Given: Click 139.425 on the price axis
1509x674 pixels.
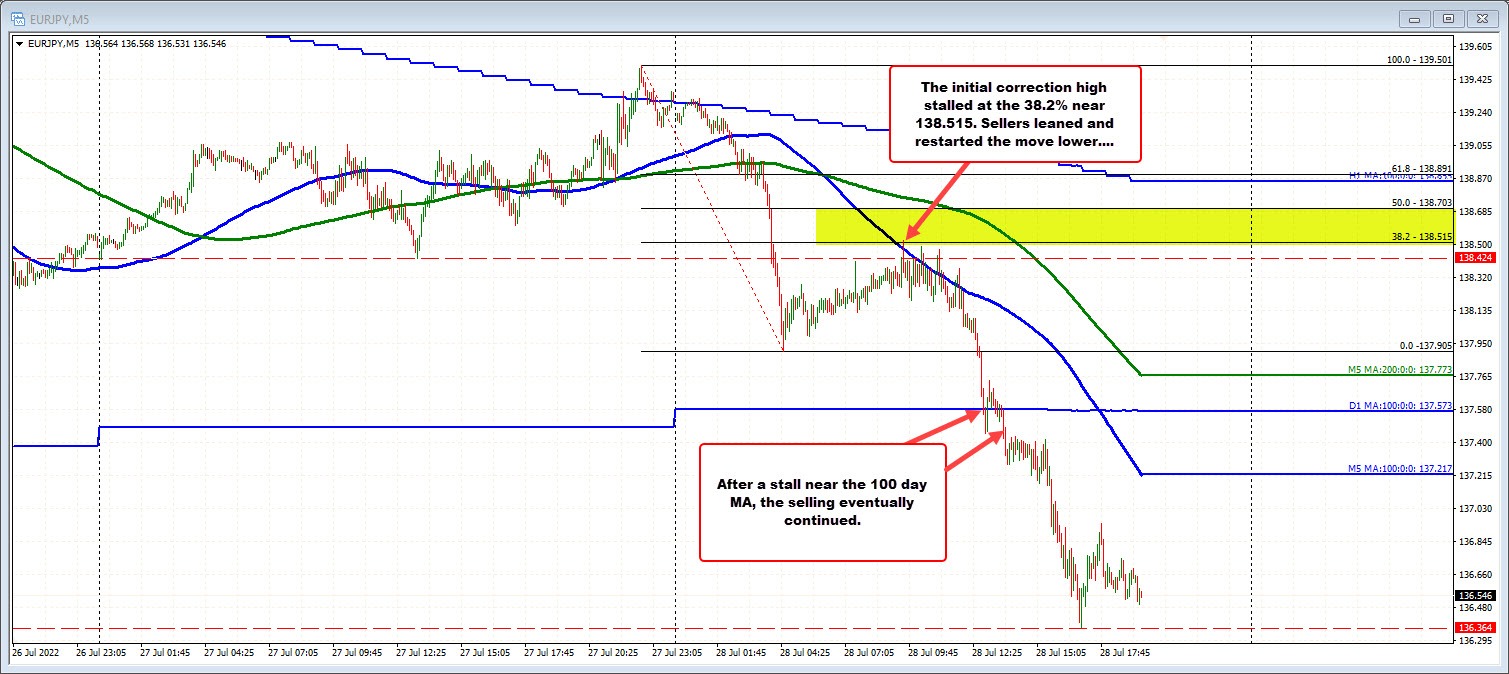Looking at the screenshot, I should [1476, 79].
